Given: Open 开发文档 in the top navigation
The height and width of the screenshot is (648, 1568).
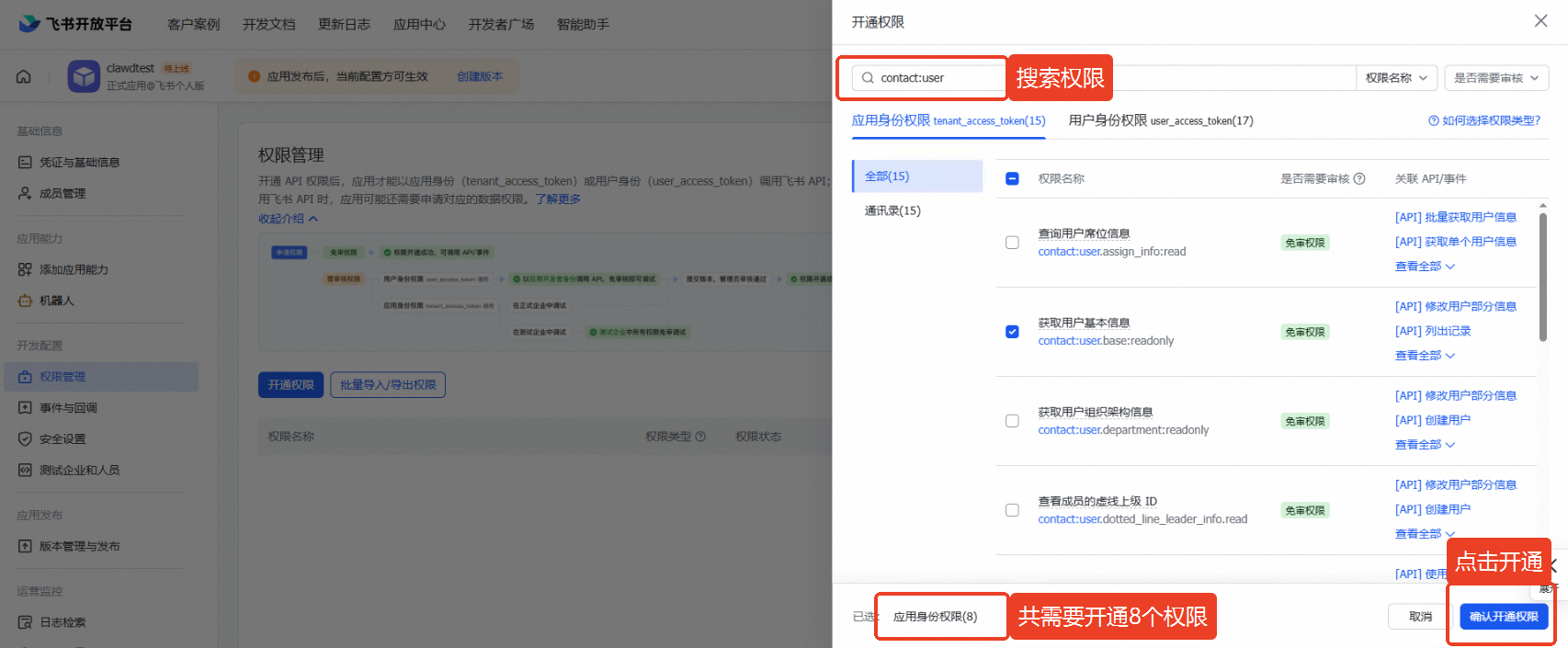Looking at the screenshot, I should [269, 25].
